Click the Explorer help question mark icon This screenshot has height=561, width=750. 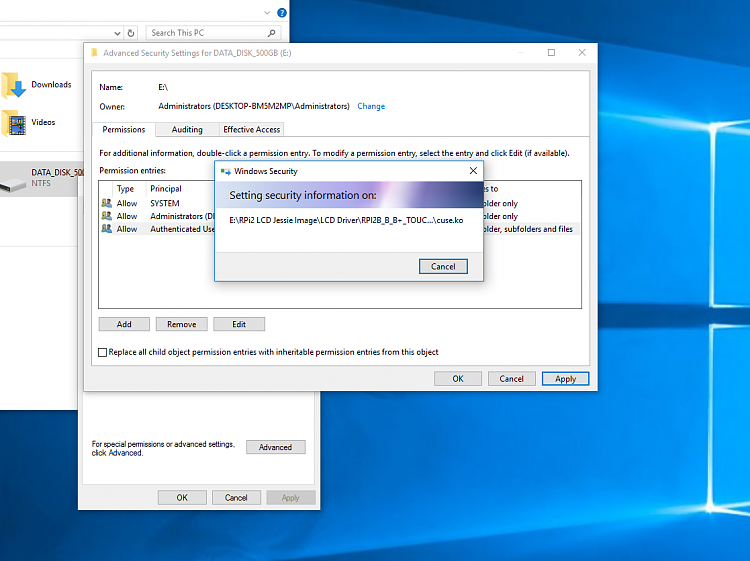(282, 13)
